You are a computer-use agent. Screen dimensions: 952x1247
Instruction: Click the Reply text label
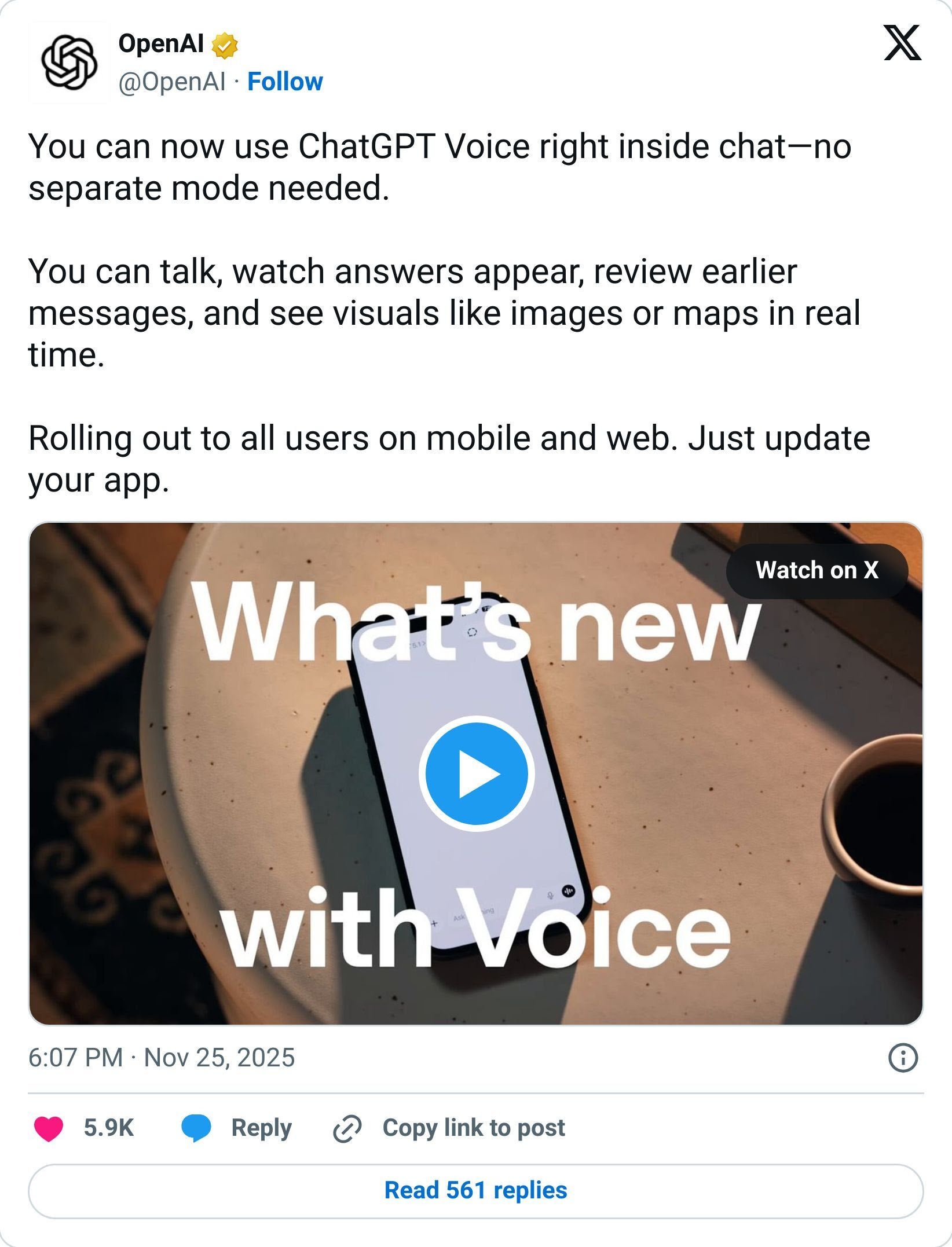coord(261,1128)
